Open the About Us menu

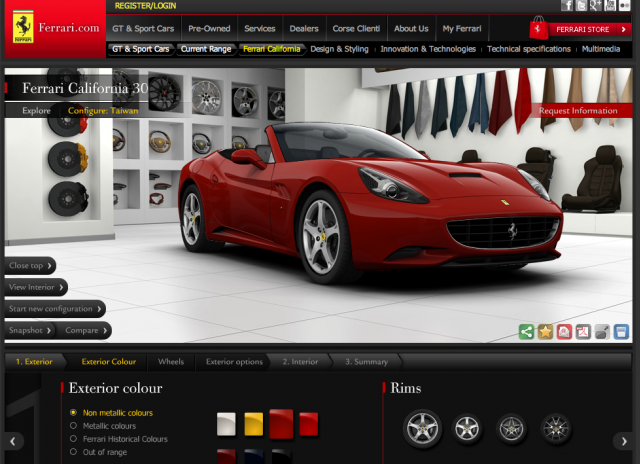(x=411, y=29)
